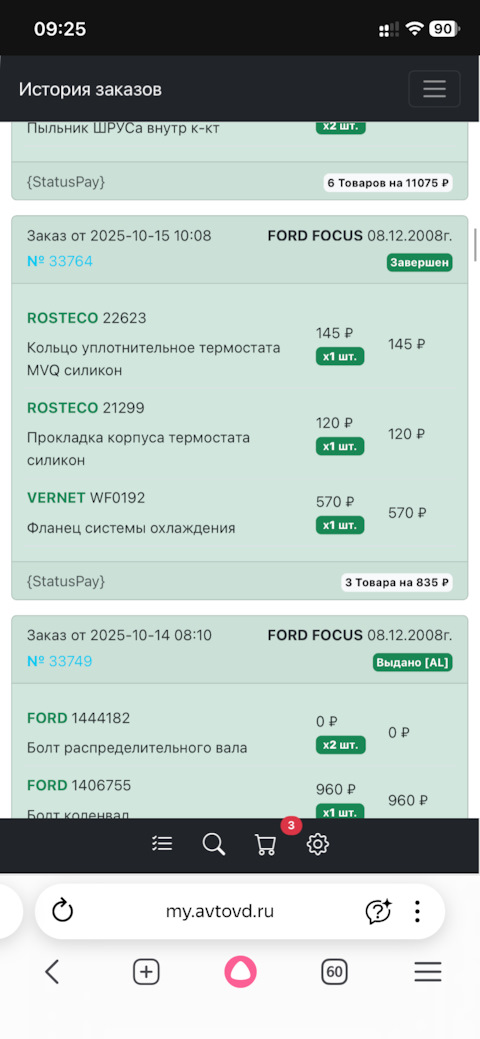Screen dimensions: 480x1039
Task: Tap the browser AI assistant chat icon
Action: tap(379, 912)
